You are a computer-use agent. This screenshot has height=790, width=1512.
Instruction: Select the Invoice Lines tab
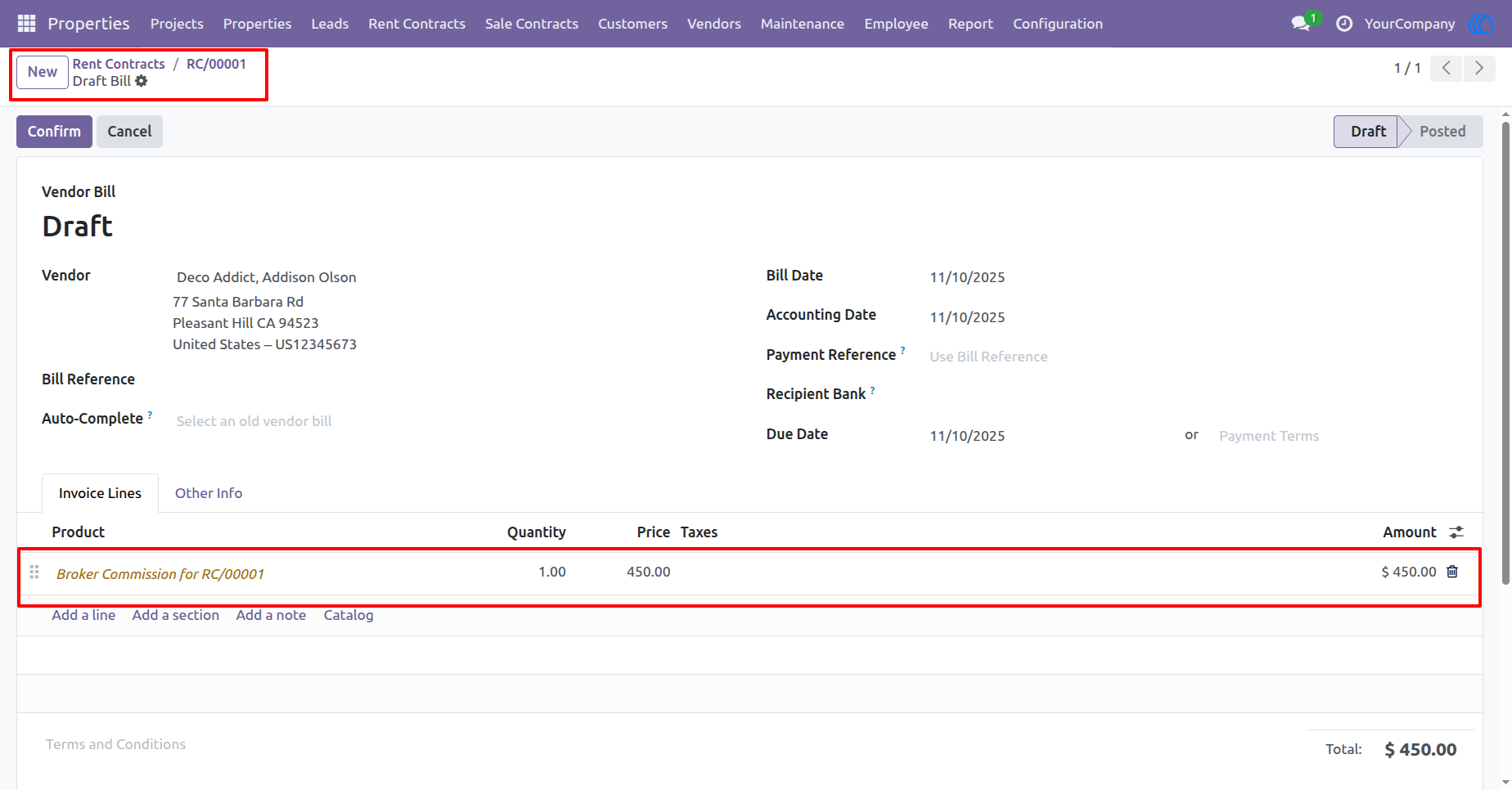pos(100,493)
